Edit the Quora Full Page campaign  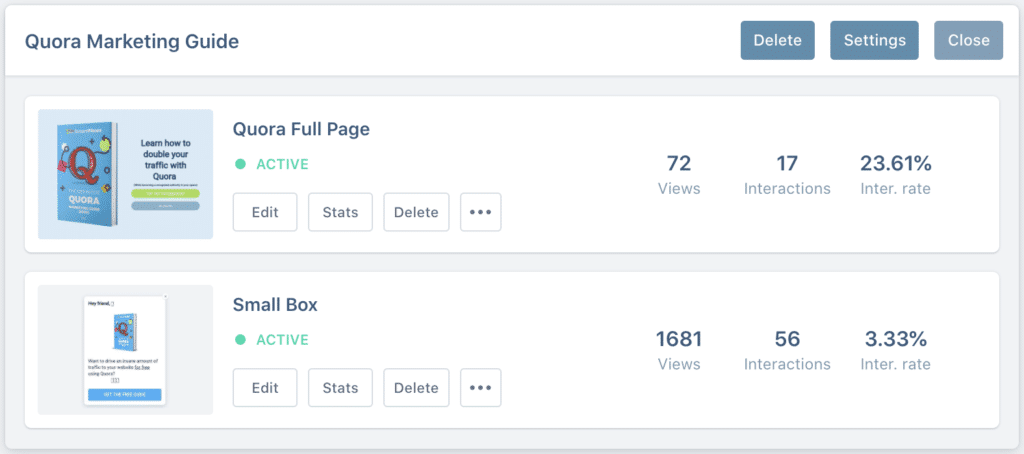265,212
